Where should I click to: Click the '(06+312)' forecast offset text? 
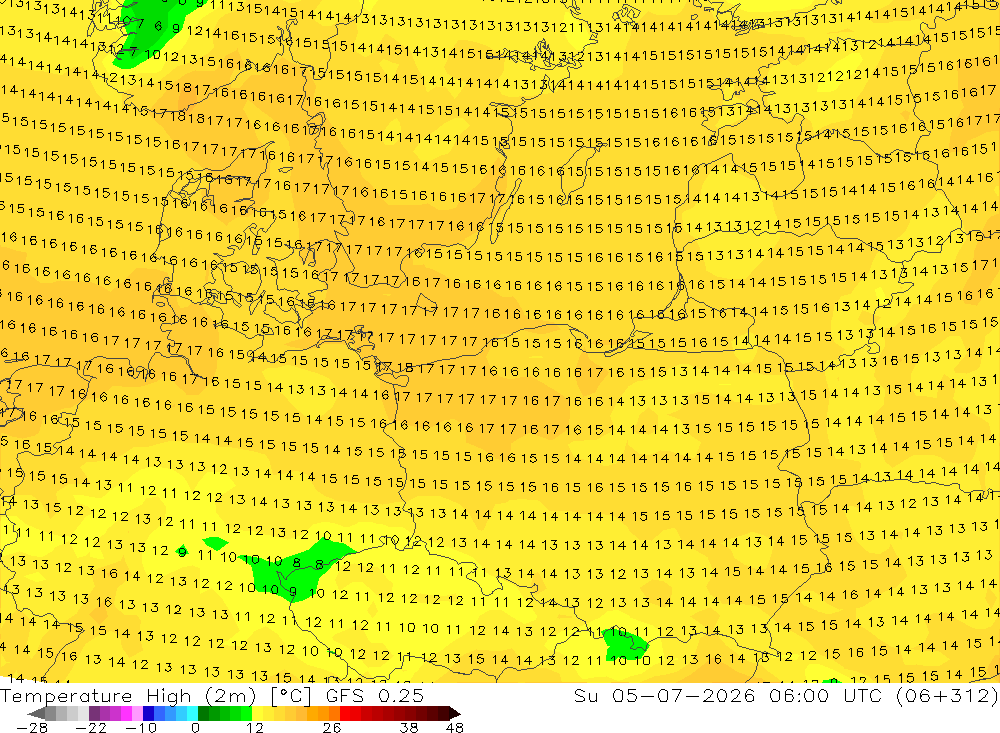pyautogui.click(x=947, y=696)
